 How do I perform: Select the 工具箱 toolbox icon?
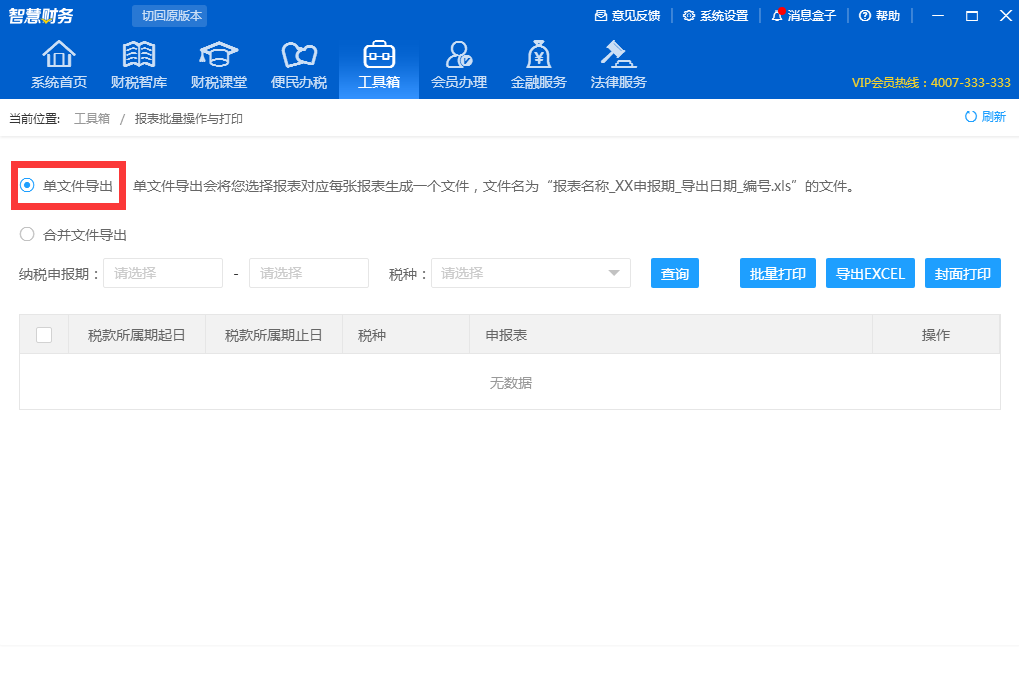pos(378,62)
